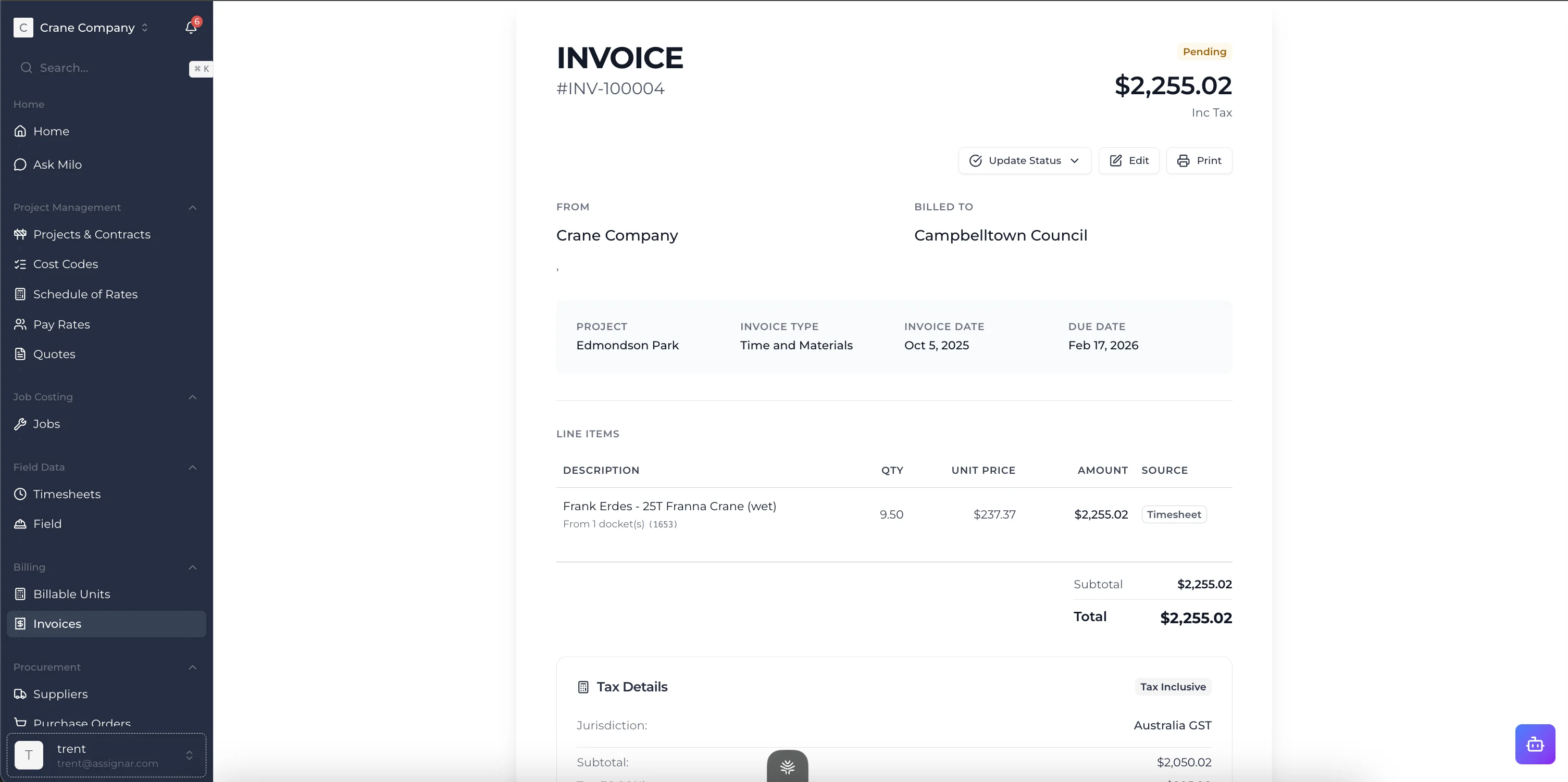Click the notifications bell icon
The image size is (1568, 782).
191,28
